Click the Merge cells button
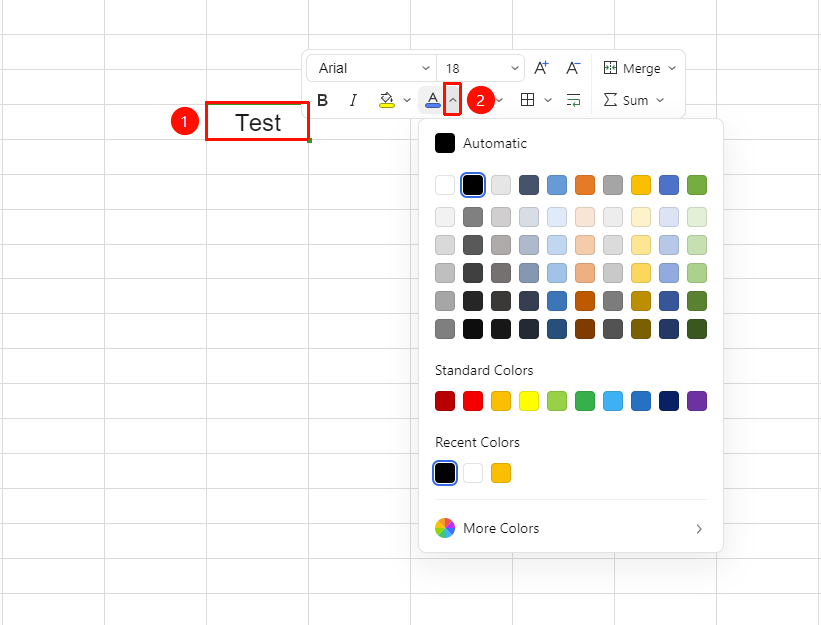The width and height of the screenshot is (821, 625). (632, 68)
